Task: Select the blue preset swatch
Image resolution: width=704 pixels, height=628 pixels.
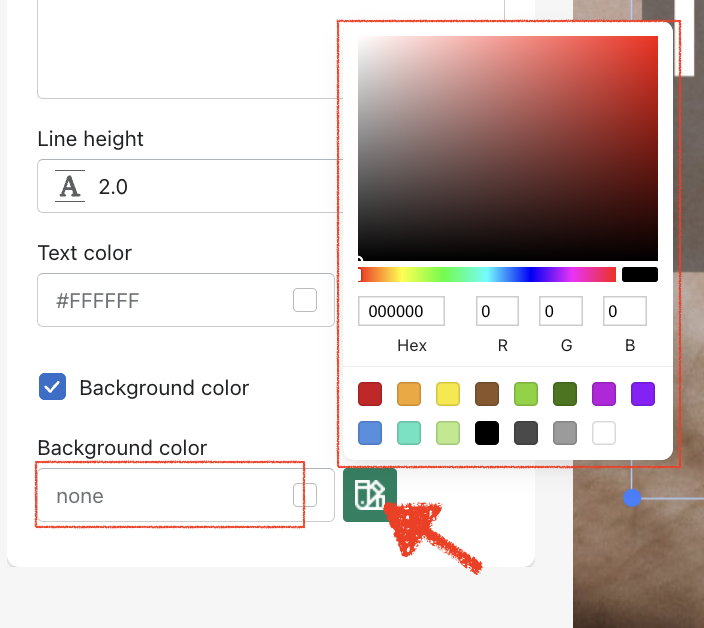Action: [370, 433]
